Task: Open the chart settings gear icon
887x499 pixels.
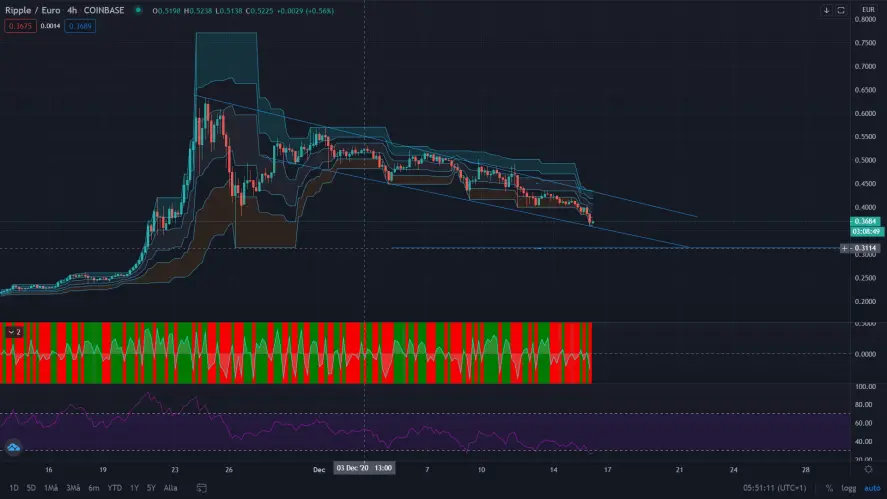Action: (868, 470)
